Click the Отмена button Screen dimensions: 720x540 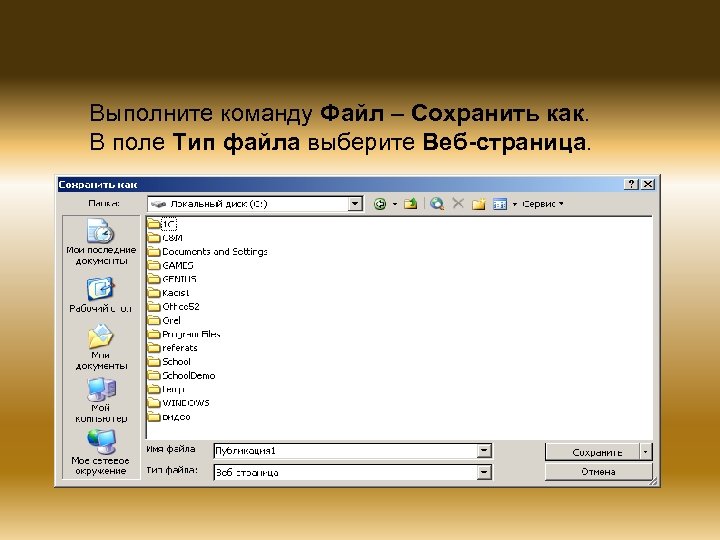point(598,472)
